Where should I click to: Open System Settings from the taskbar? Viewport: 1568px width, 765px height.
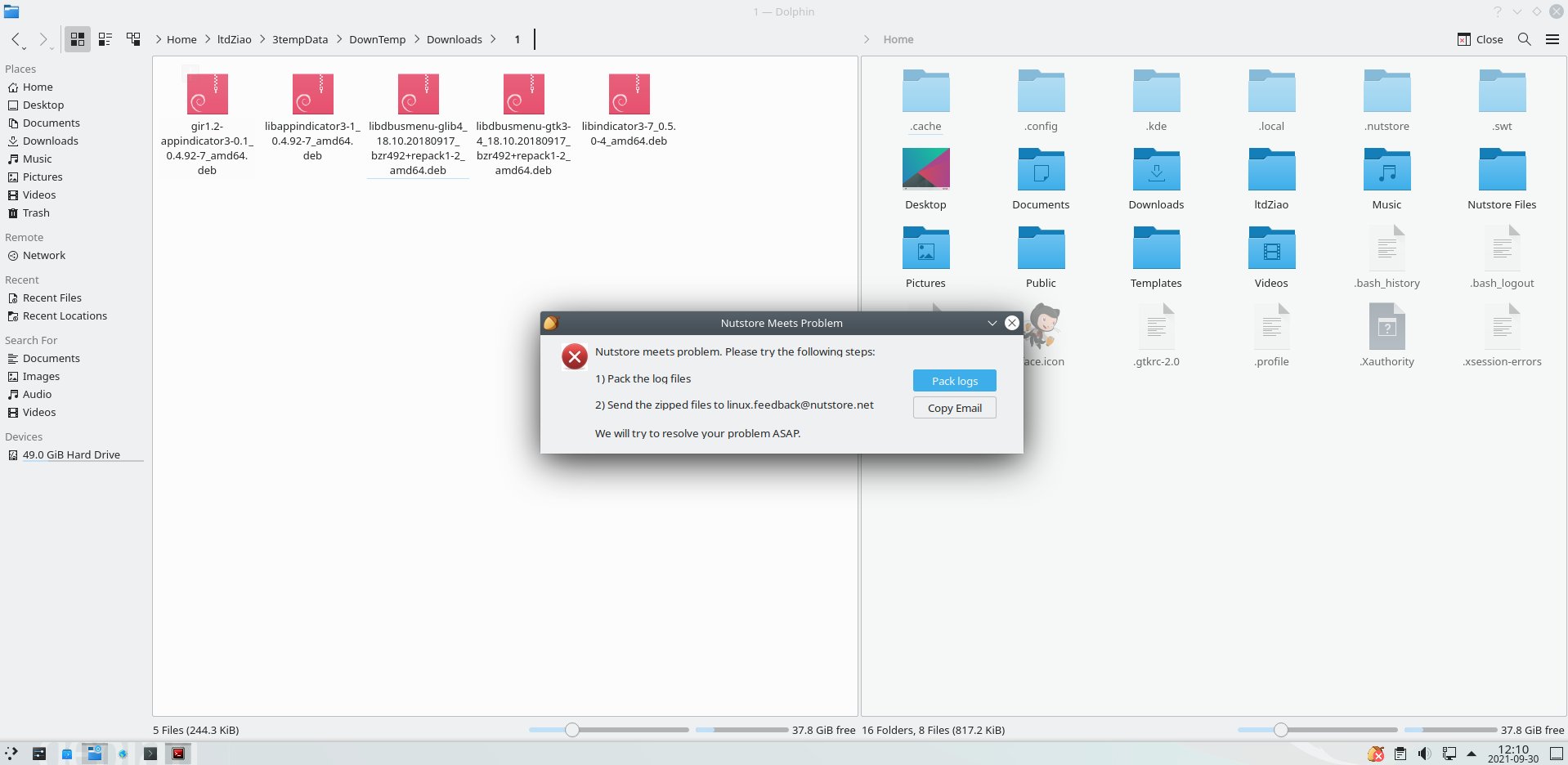click(x=39, y=754)
